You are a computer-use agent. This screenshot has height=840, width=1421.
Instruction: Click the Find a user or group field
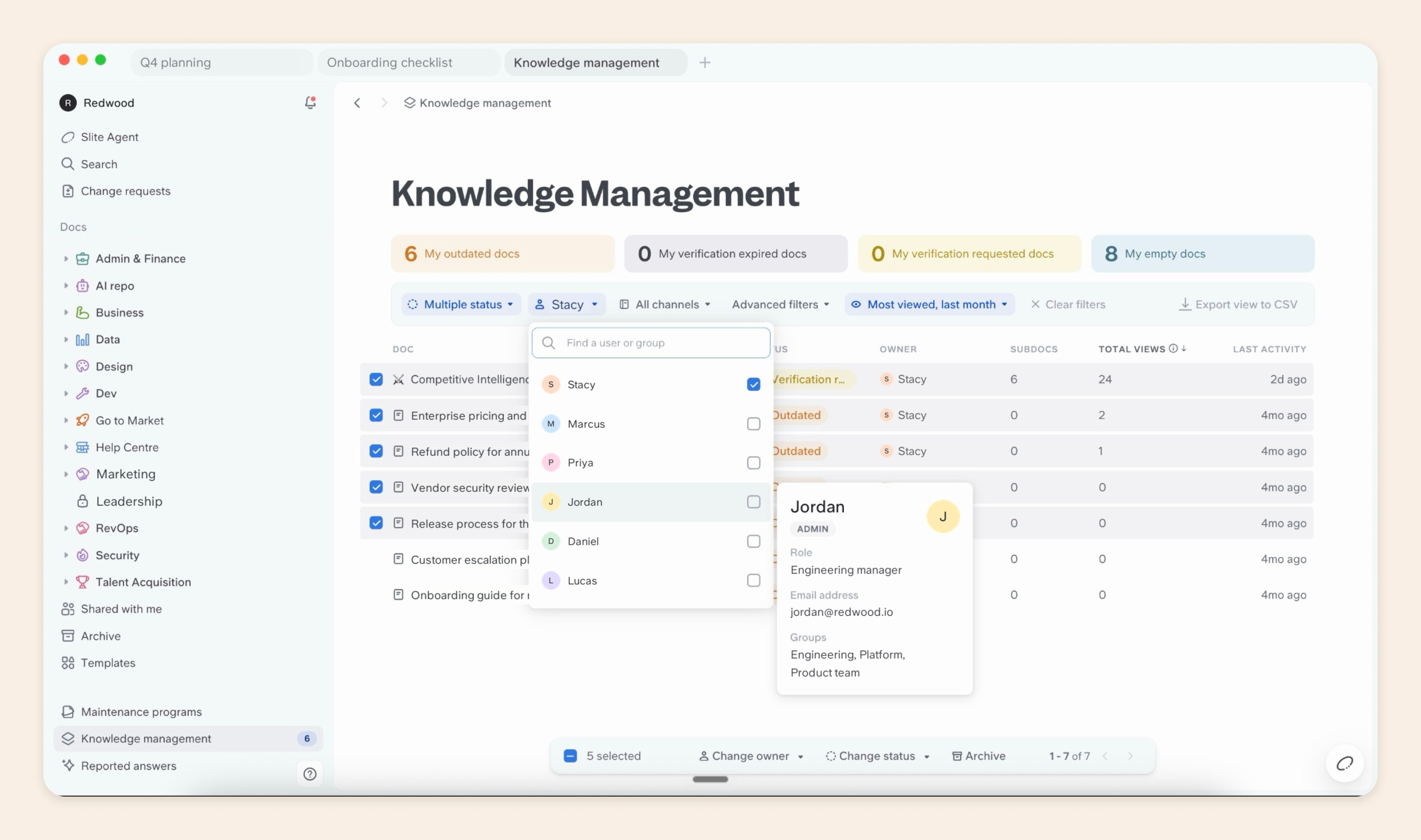coord(651,342)
